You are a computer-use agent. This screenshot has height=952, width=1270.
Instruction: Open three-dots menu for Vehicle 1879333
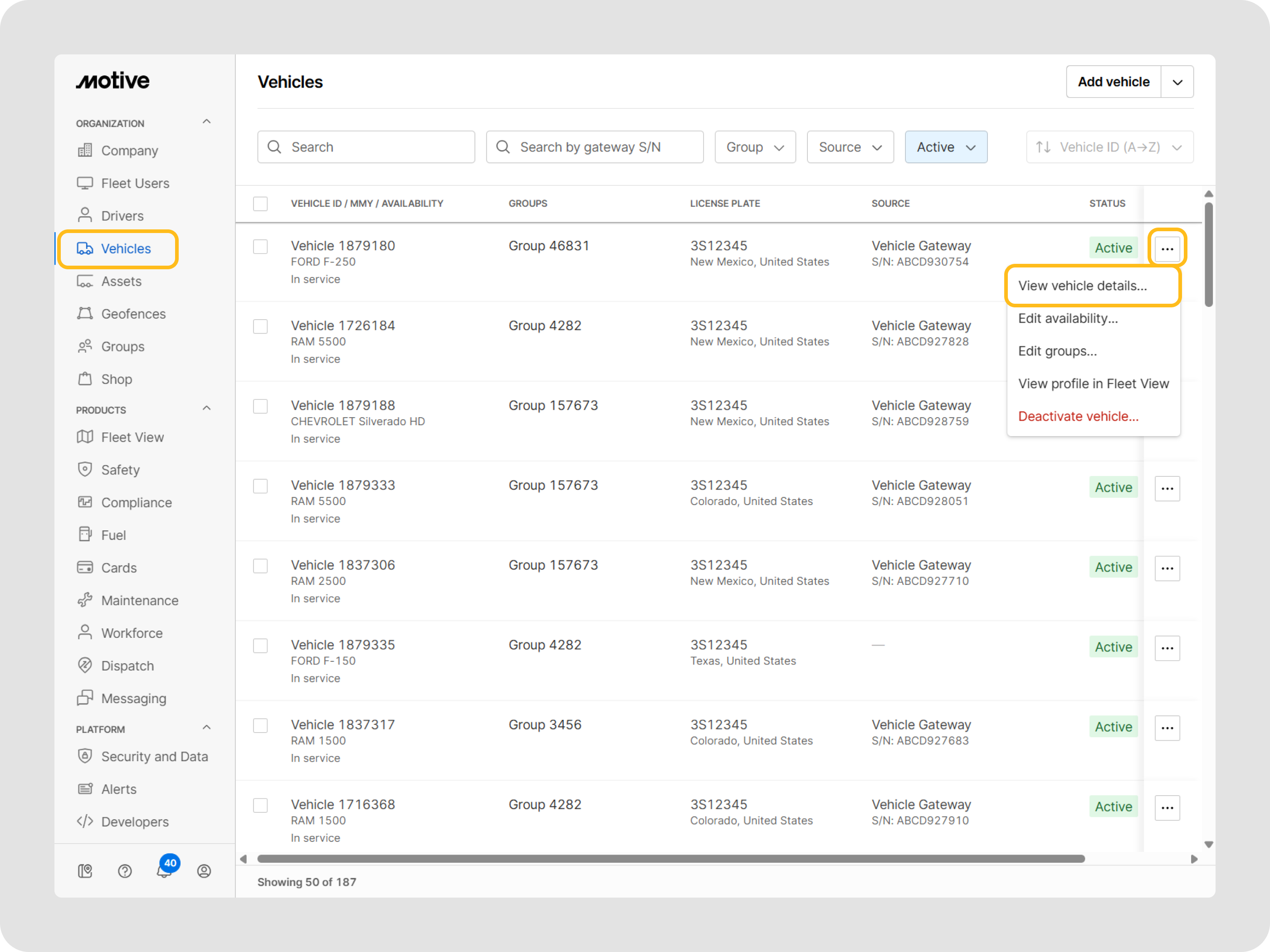pyautogui.click(x=1167, y=488)
